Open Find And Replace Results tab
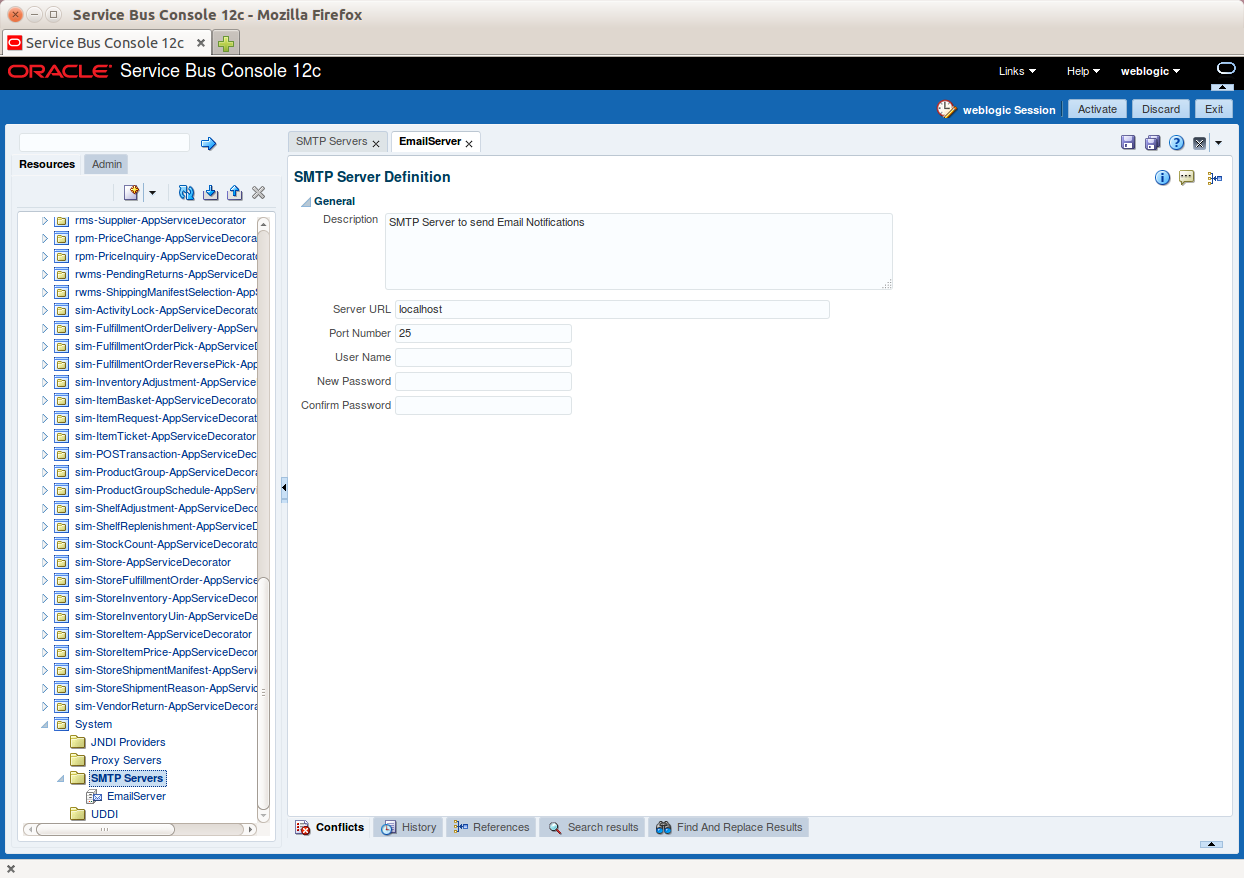This screenshot has height=878, width=1244. [729, 827]
